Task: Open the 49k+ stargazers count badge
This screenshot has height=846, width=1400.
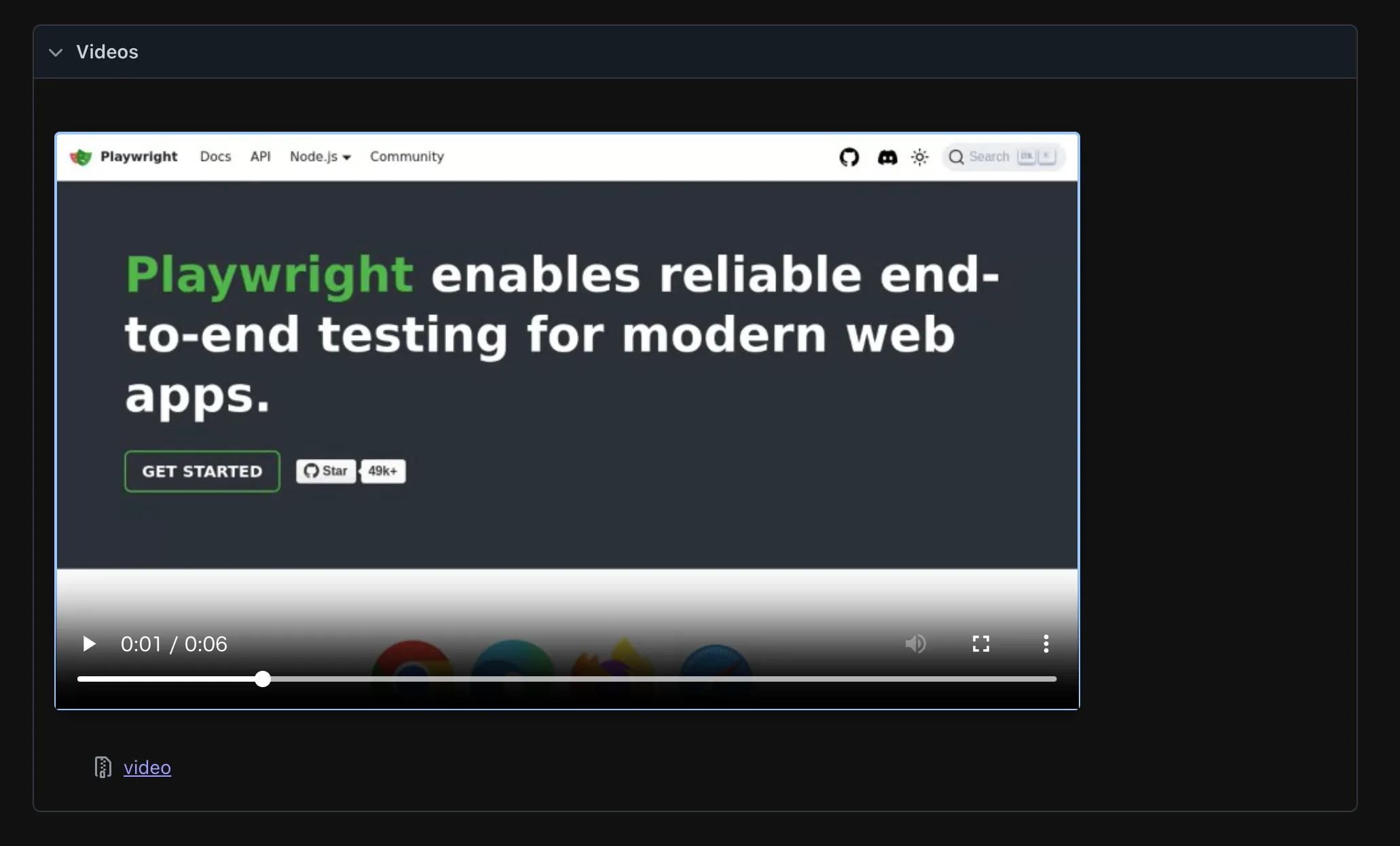Action: [x=383, y=471]
